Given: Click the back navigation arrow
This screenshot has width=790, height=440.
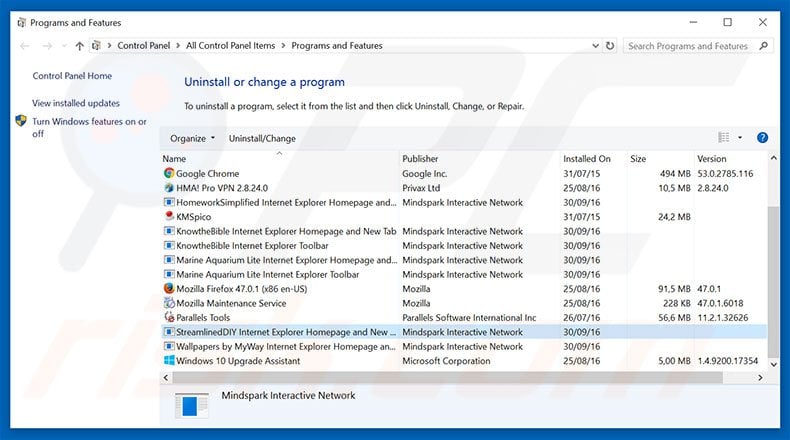Looking at the screenshot, I should (24, 46).
